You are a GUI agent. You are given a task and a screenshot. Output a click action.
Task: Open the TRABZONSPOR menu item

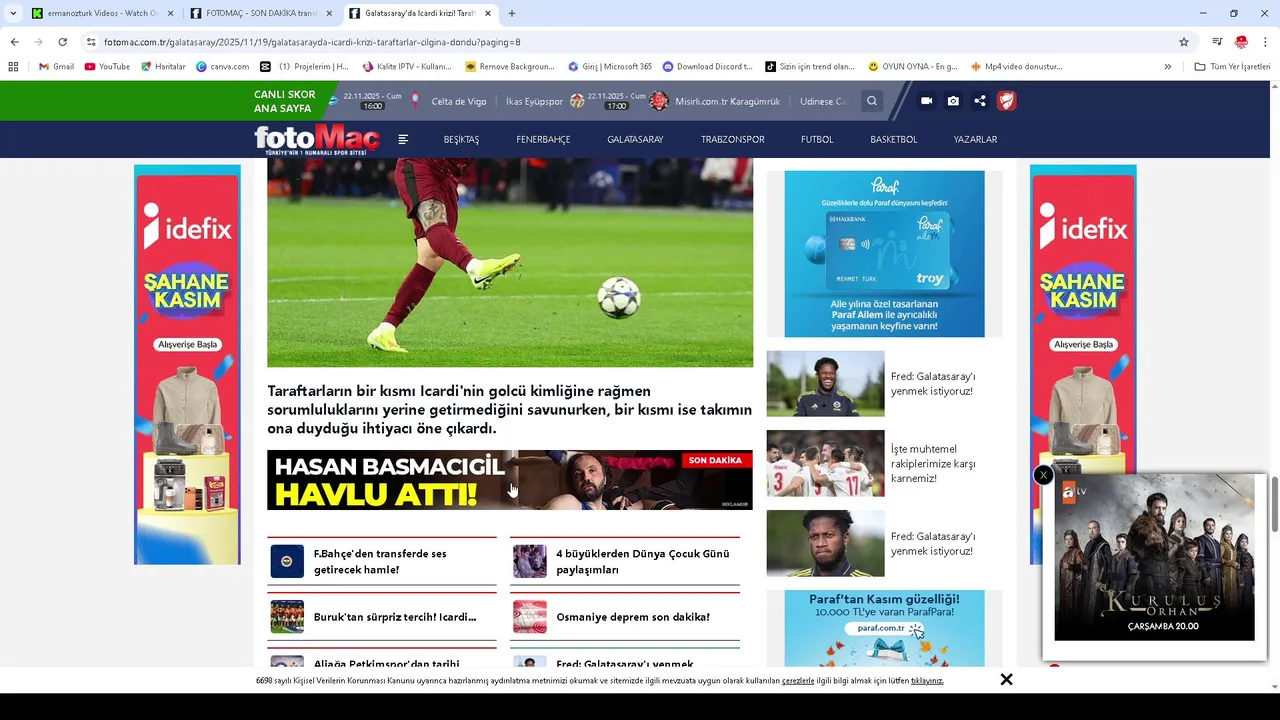pyautogui.click(x=732, y=140)
